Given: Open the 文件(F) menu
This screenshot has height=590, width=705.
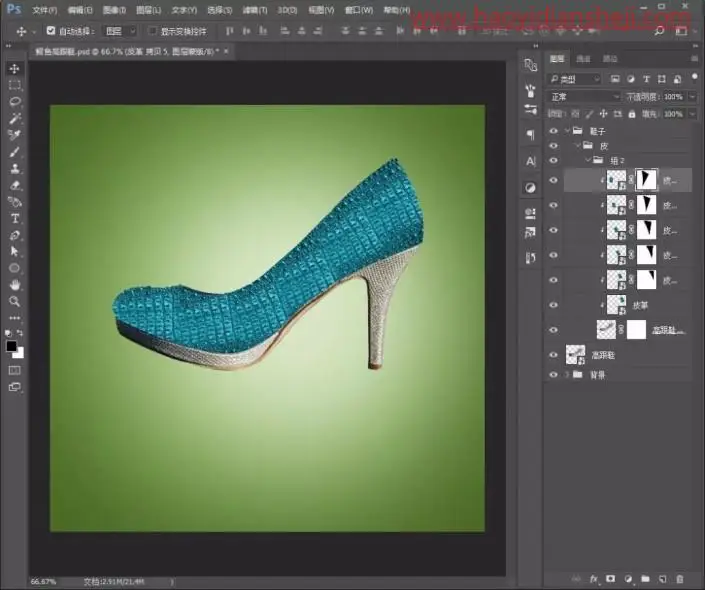Looking at the screenshot, I should coord(44,10).
